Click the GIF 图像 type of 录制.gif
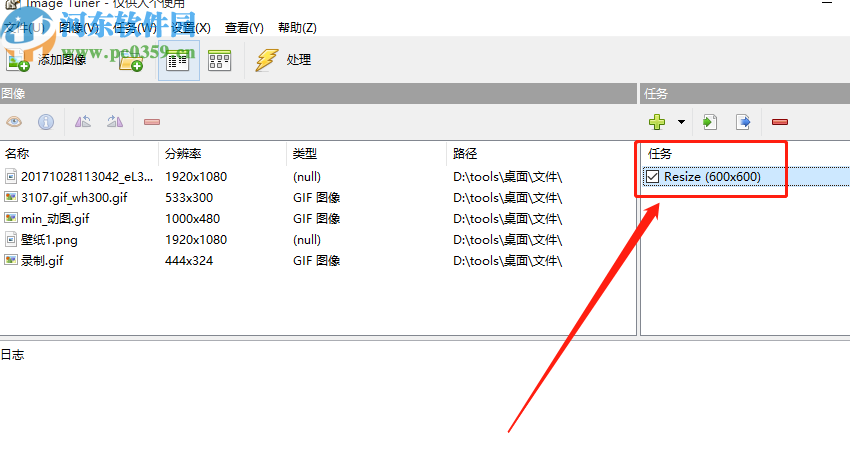 tap(317, 261)
